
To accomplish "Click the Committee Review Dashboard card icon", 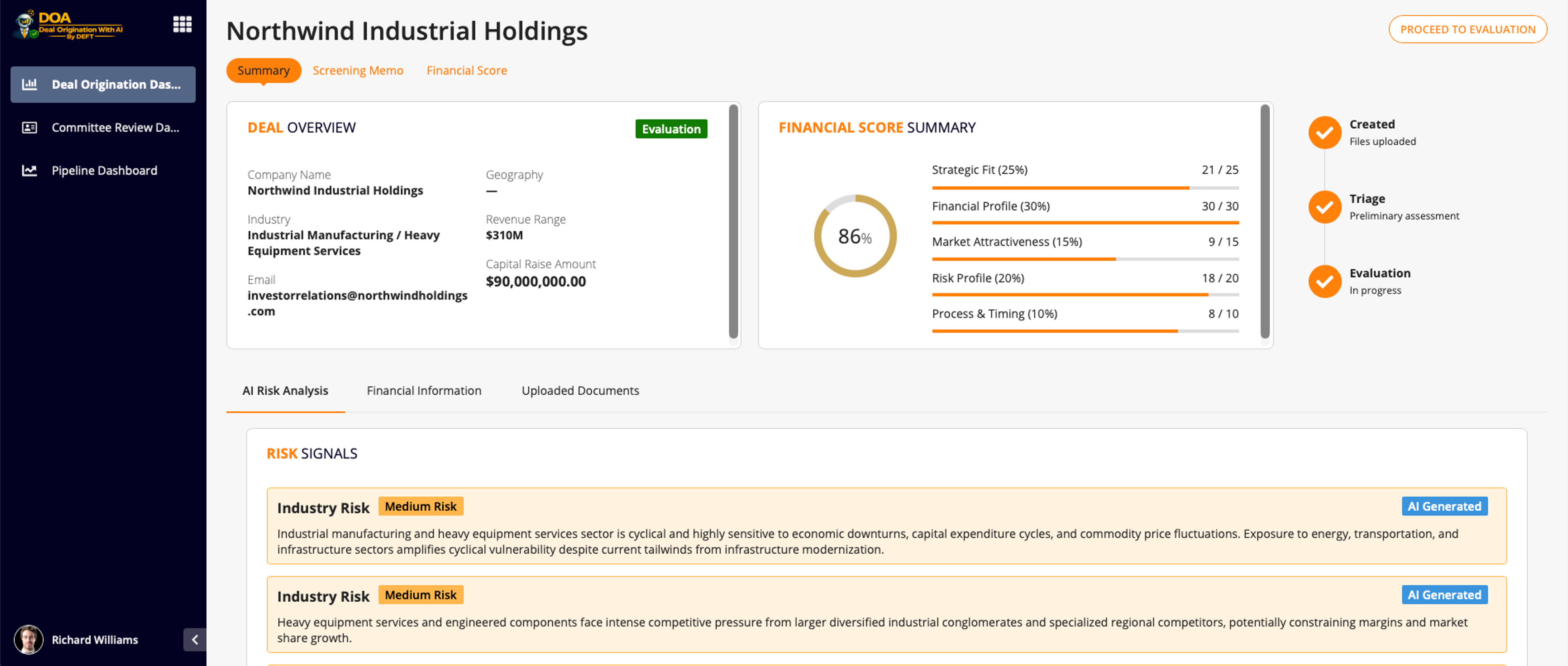I will pyautogui.click(x=29, y=127).
